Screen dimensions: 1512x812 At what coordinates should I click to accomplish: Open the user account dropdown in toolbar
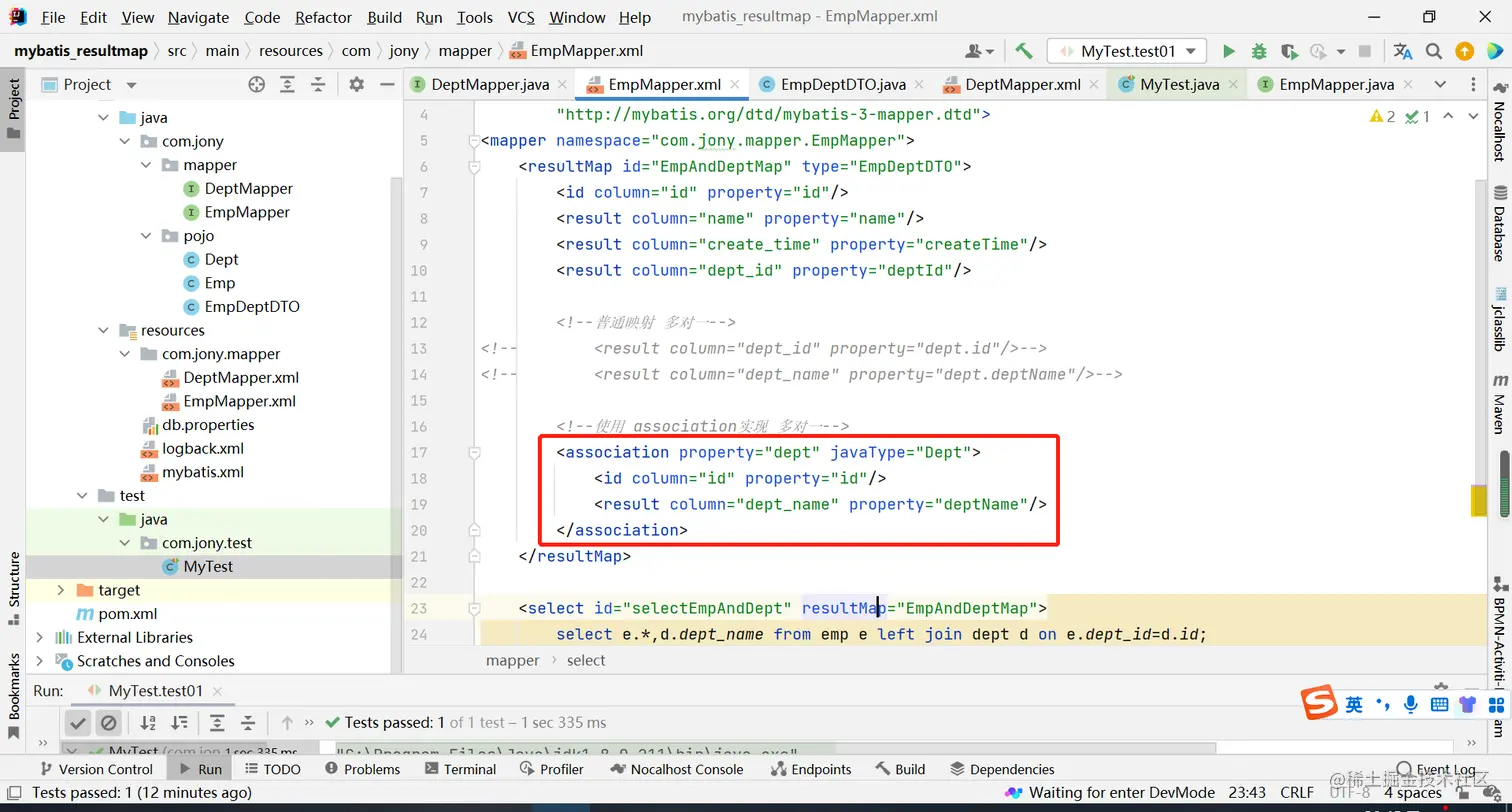pos(979,51)
